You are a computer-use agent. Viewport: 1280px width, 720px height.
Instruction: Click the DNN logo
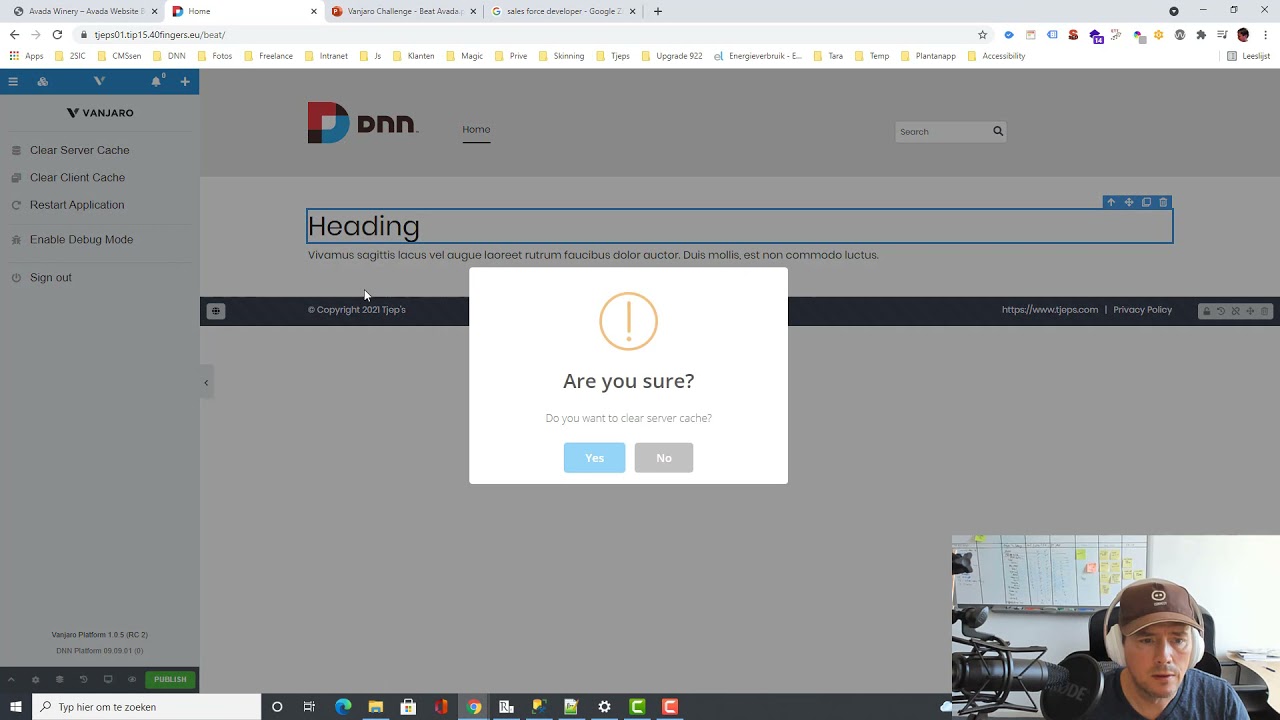click(362, 123)
